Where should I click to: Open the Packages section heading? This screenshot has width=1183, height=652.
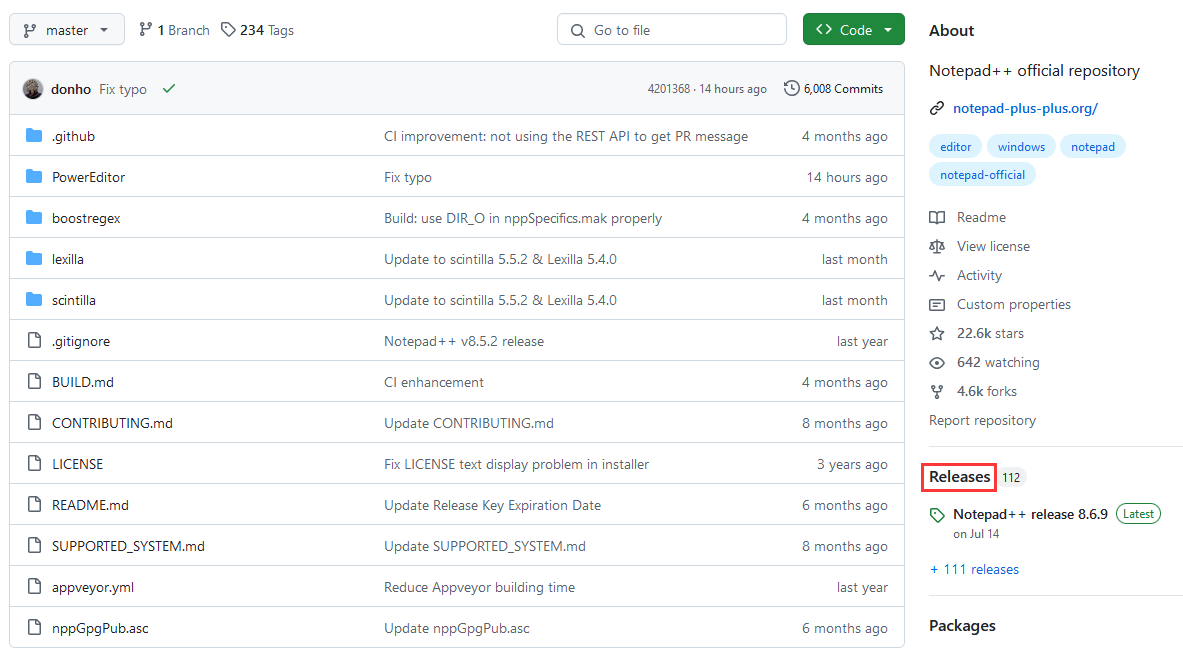tap(962, 626)
